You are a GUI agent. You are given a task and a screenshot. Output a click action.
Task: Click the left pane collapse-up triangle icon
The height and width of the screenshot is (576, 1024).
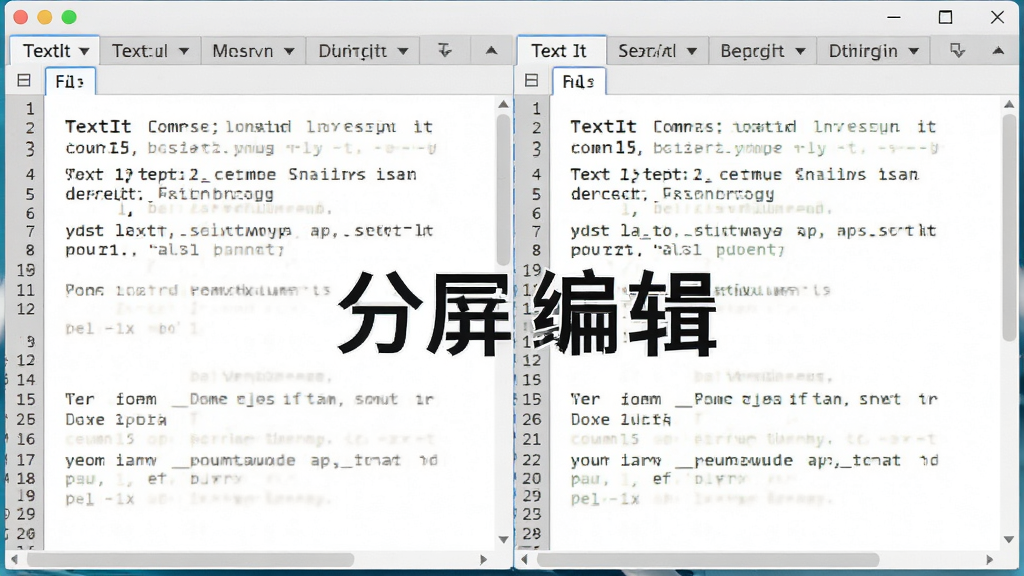(492, 50)
